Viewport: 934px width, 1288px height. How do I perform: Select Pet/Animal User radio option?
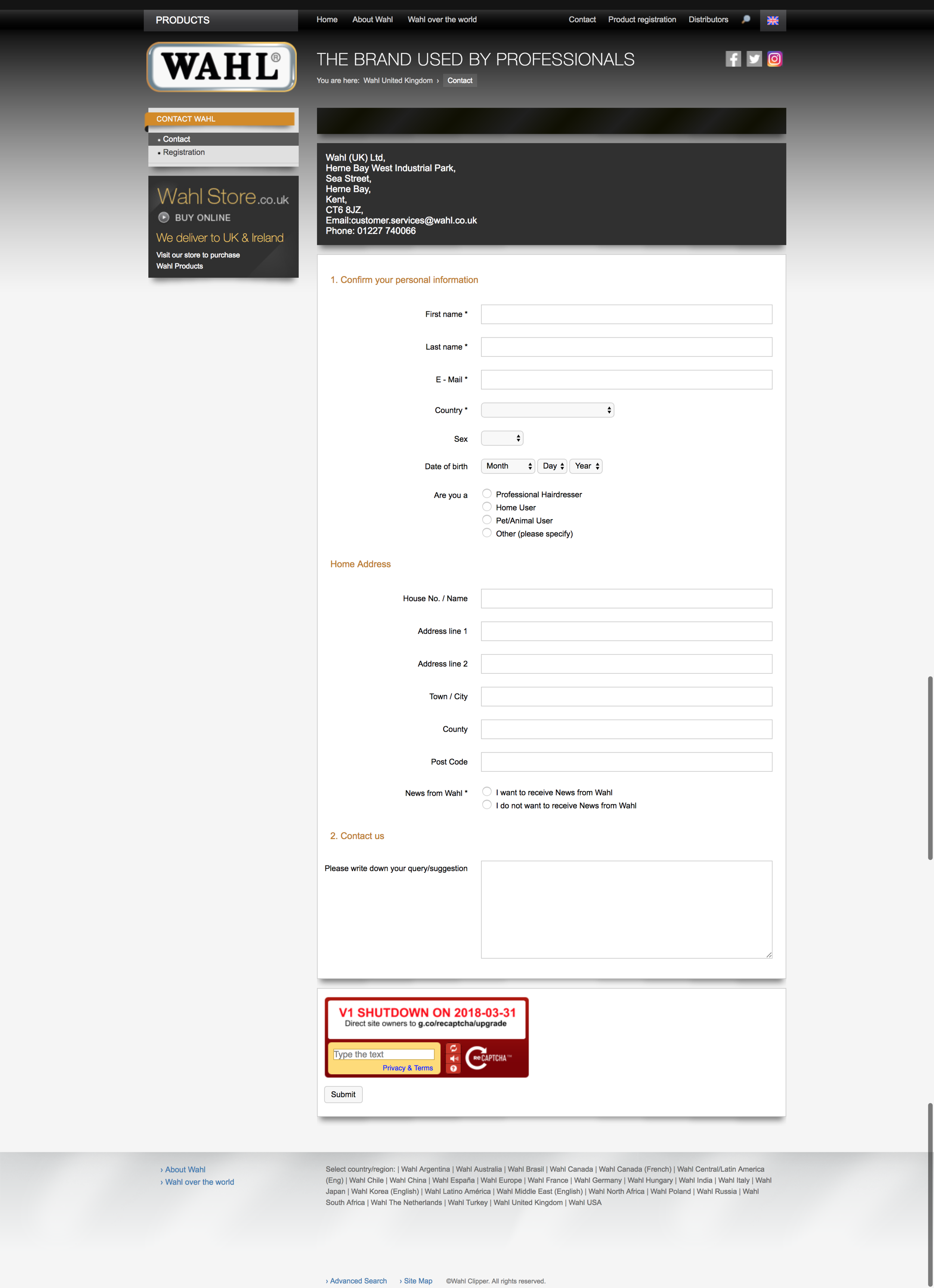(x=487, y=520)
